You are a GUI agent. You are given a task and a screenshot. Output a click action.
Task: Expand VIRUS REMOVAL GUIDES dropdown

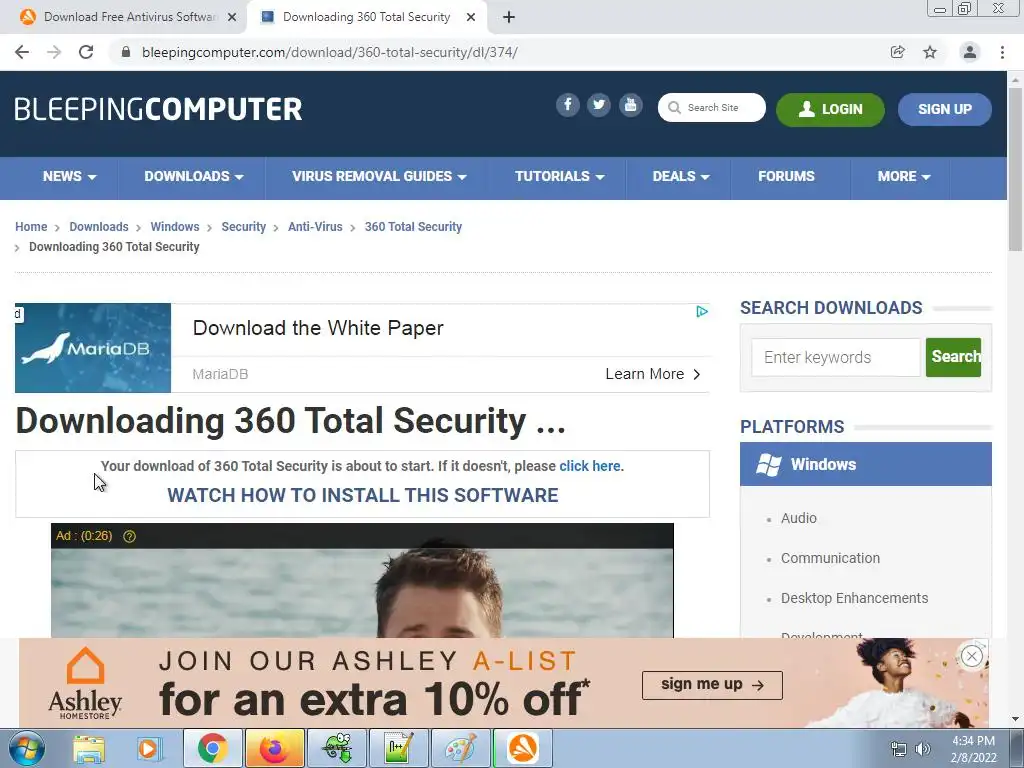(x=379, y=176)
